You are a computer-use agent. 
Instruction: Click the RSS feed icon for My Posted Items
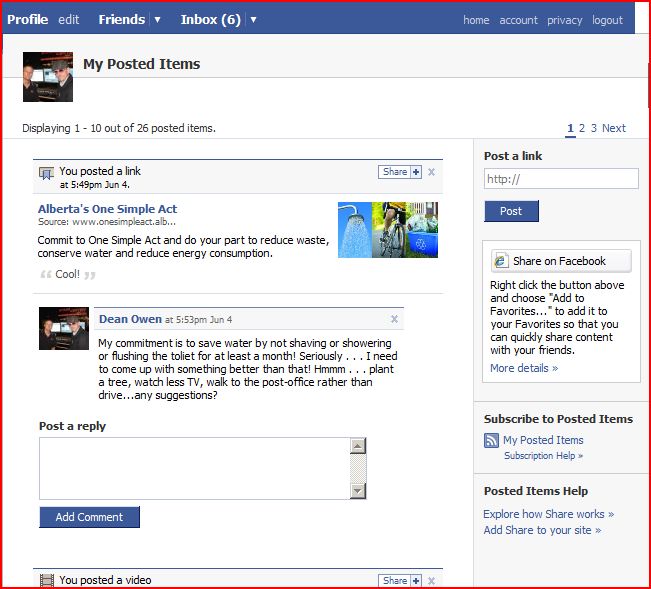[x=491, y=440]
